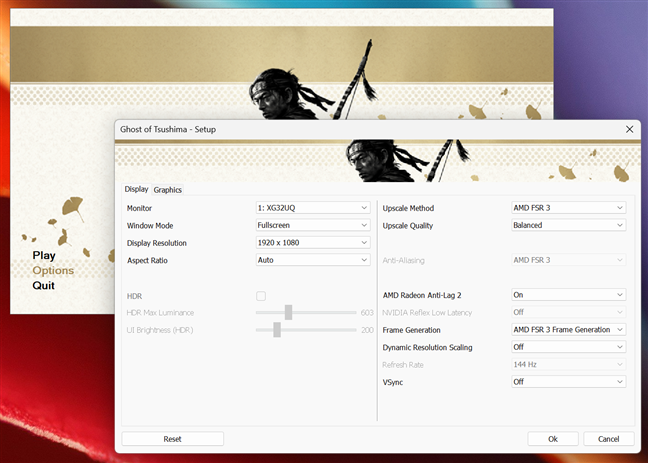648x463 pixels.
Task: Confirm settings with the Ok button
Action: [553, 439]
